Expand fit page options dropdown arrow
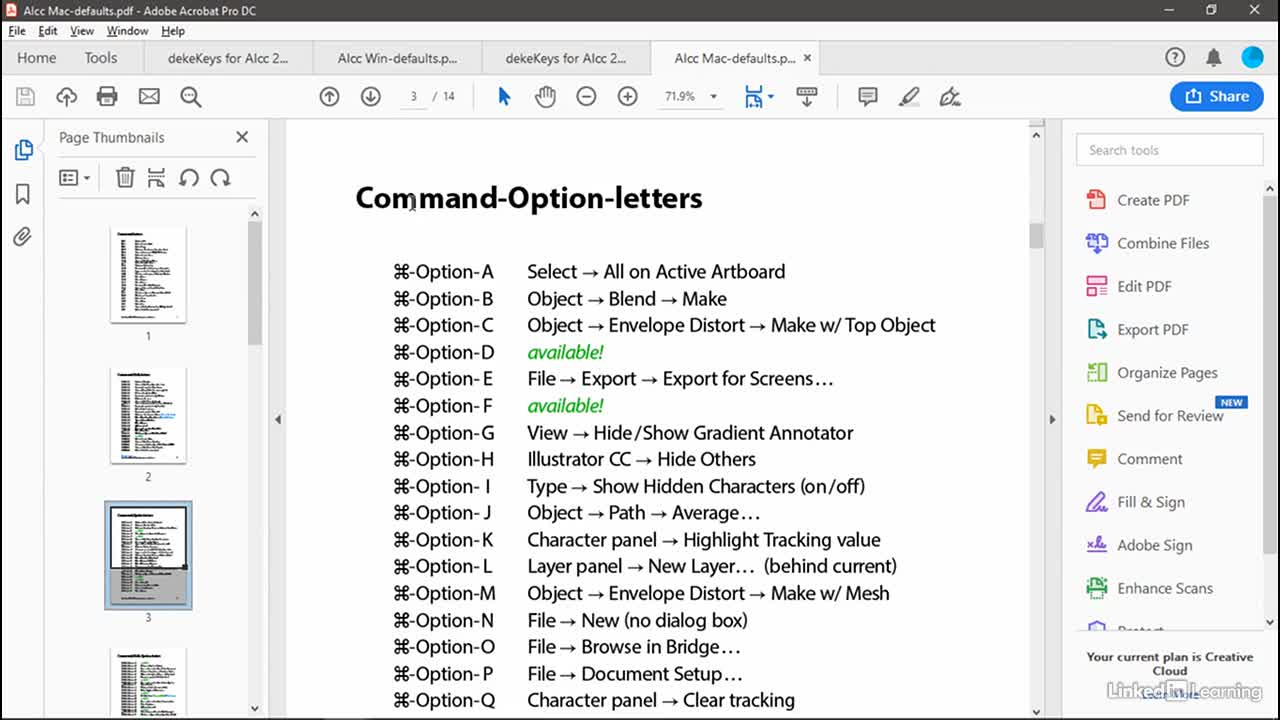This screenshot has height=720, width=1280. point(771,97)
